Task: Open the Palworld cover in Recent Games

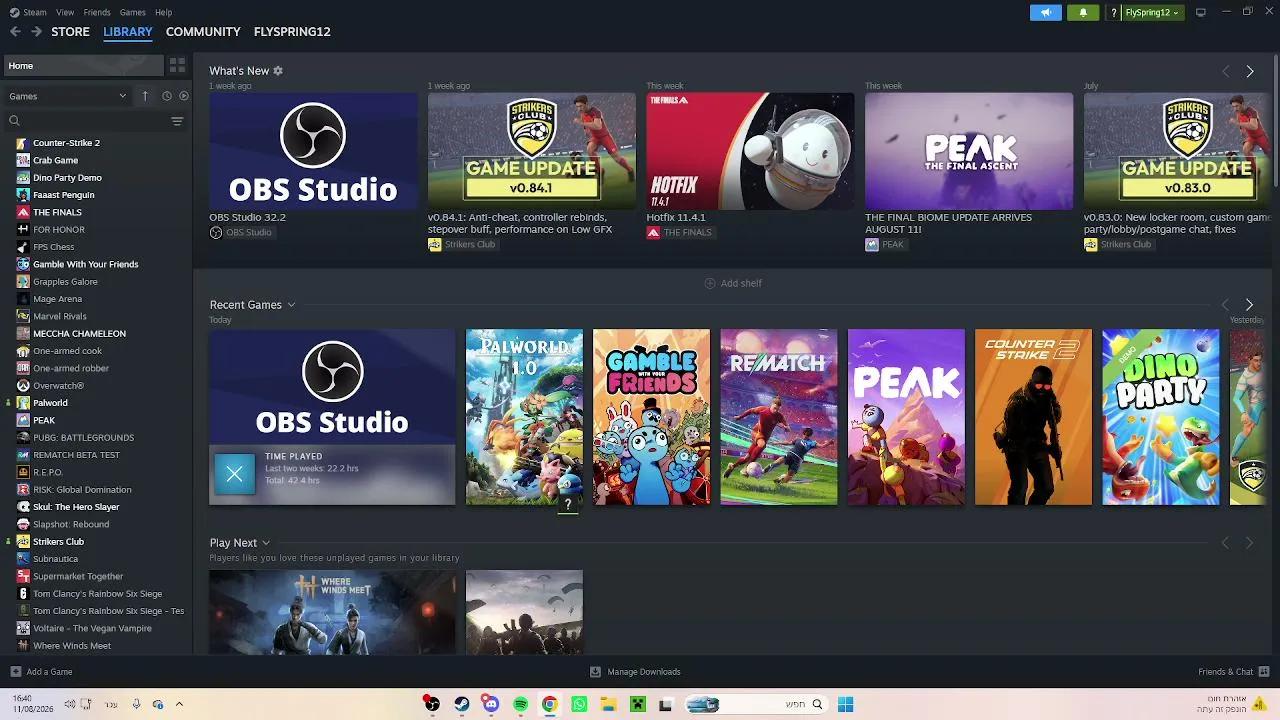Action: (x=524, y=417)
